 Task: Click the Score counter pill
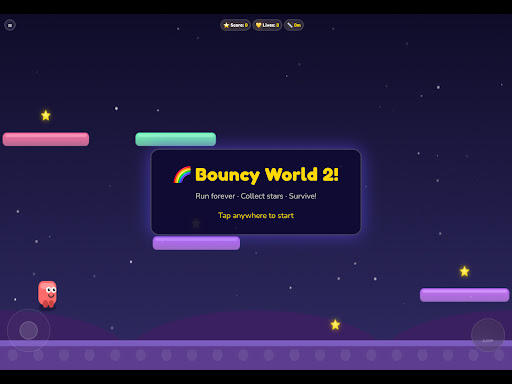235,25
